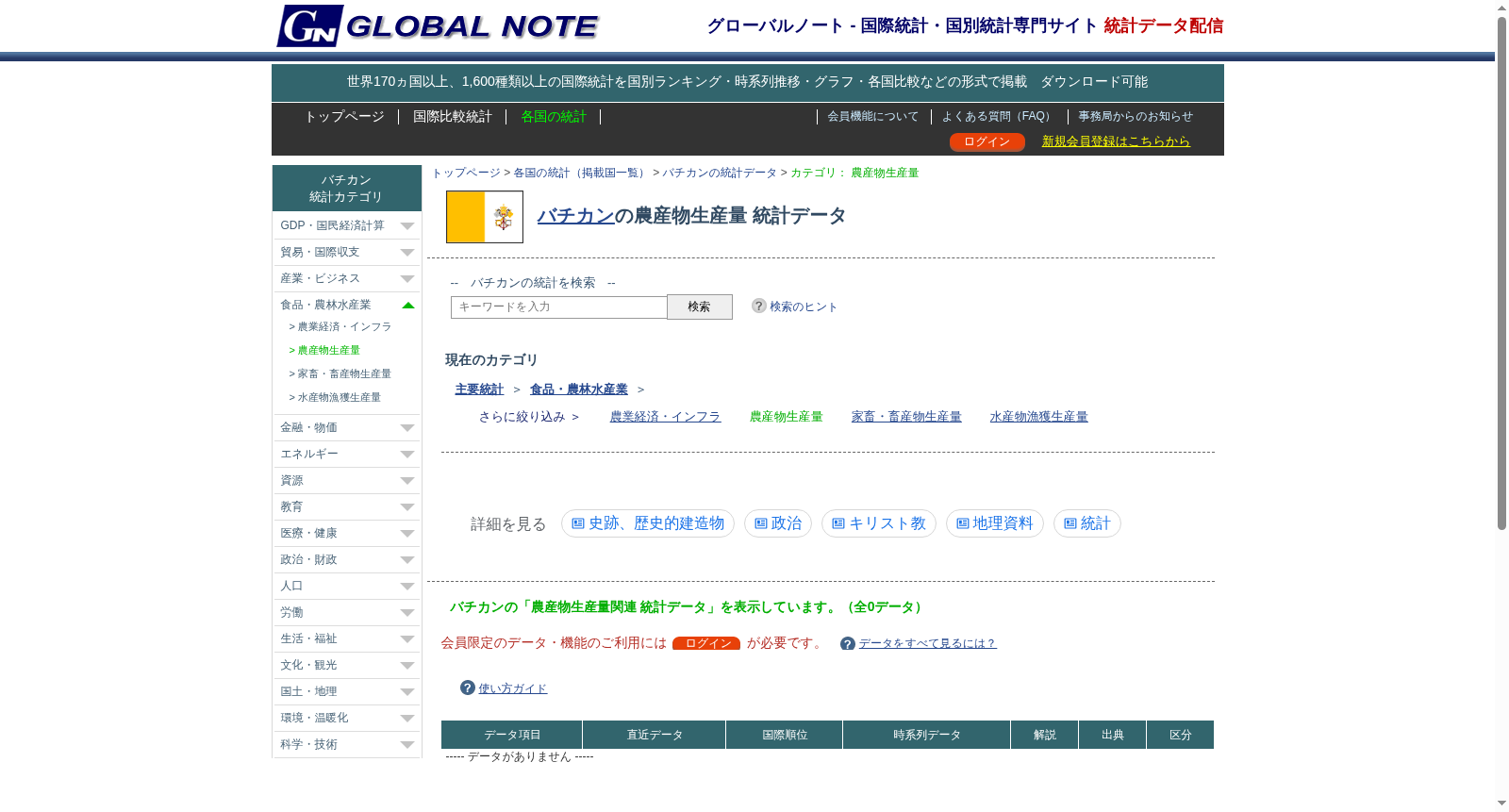The width and height of the screenshot is (1509, 812).
Task: Click the 検索 search button
Action: pos(700,307)
